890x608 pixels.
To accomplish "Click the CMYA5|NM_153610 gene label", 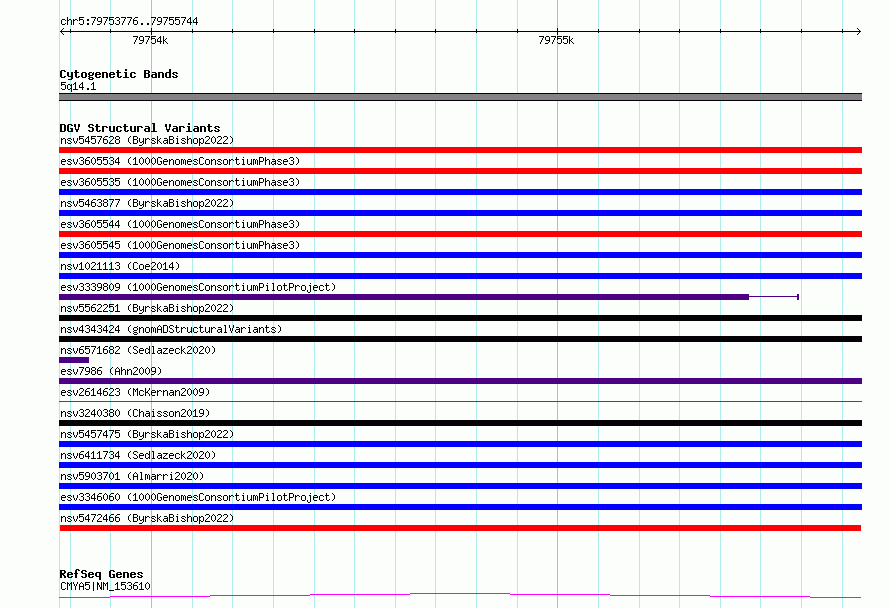I will click(x=105, y=586).
